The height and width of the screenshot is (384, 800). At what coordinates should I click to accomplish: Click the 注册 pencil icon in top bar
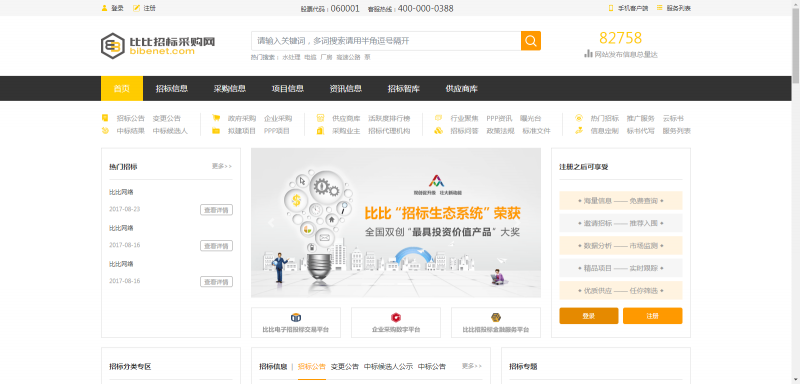(x=136, y=8)
